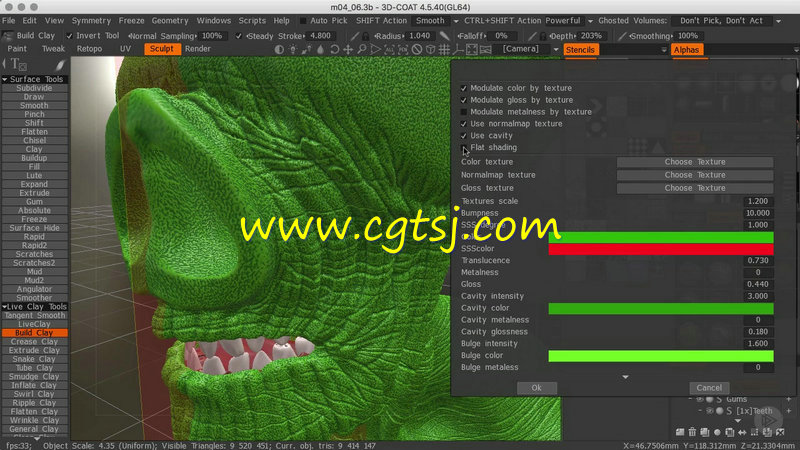Viewport: 800px width, 450px height.
Task: Open the Geometry menu
Action: [170, 21]
